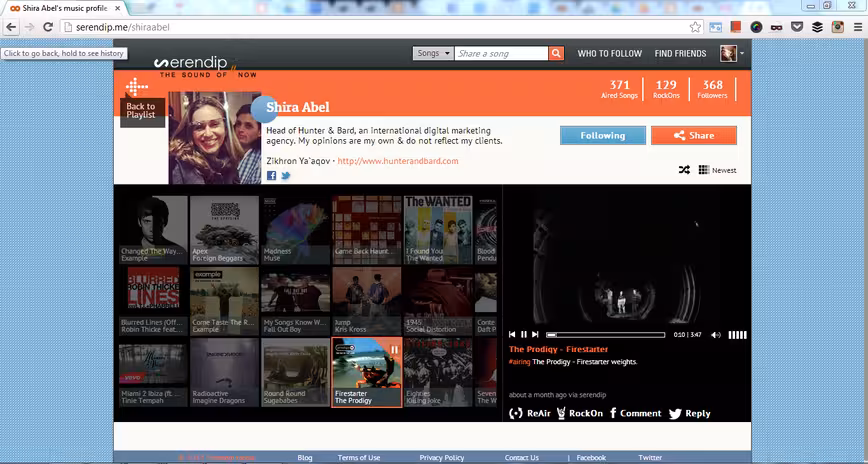This screenshot has width=868, height=464.
Task: Play 1945 by Social Distortion
Action: [438, 301]
